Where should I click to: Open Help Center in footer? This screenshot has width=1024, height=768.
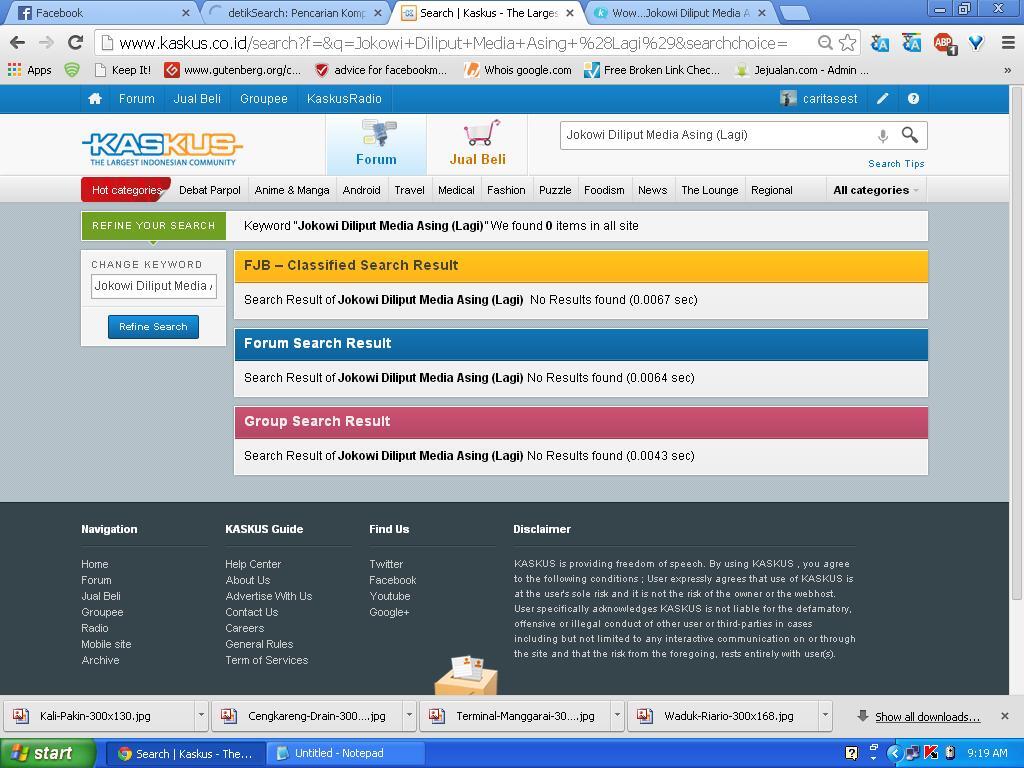point(253,564)
